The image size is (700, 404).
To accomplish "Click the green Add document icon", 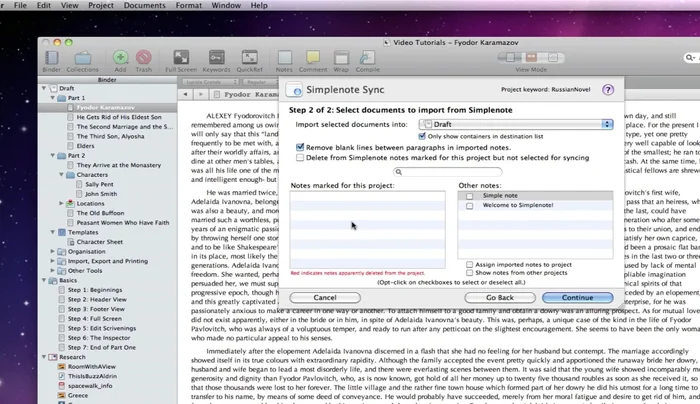I will coord(120,58).
